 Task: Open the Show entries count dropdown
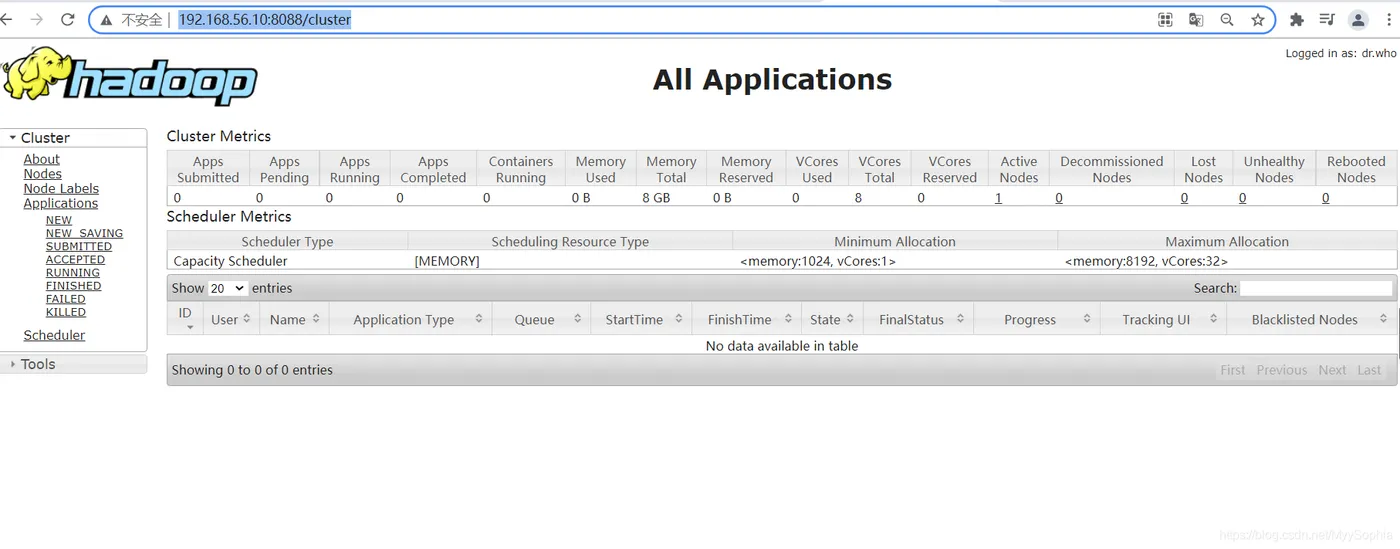coord(227,288)
